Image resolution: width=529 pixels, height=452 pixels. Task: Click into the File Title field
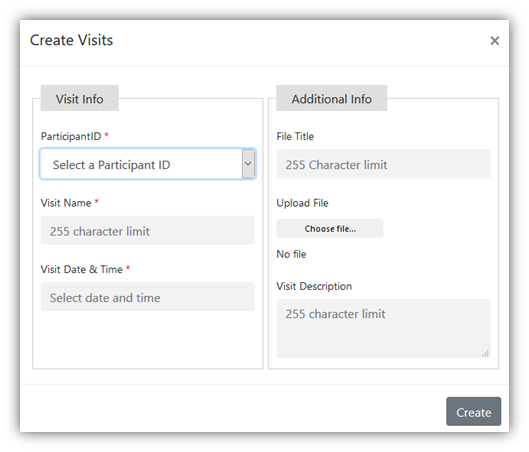click(x=383, y=164)
